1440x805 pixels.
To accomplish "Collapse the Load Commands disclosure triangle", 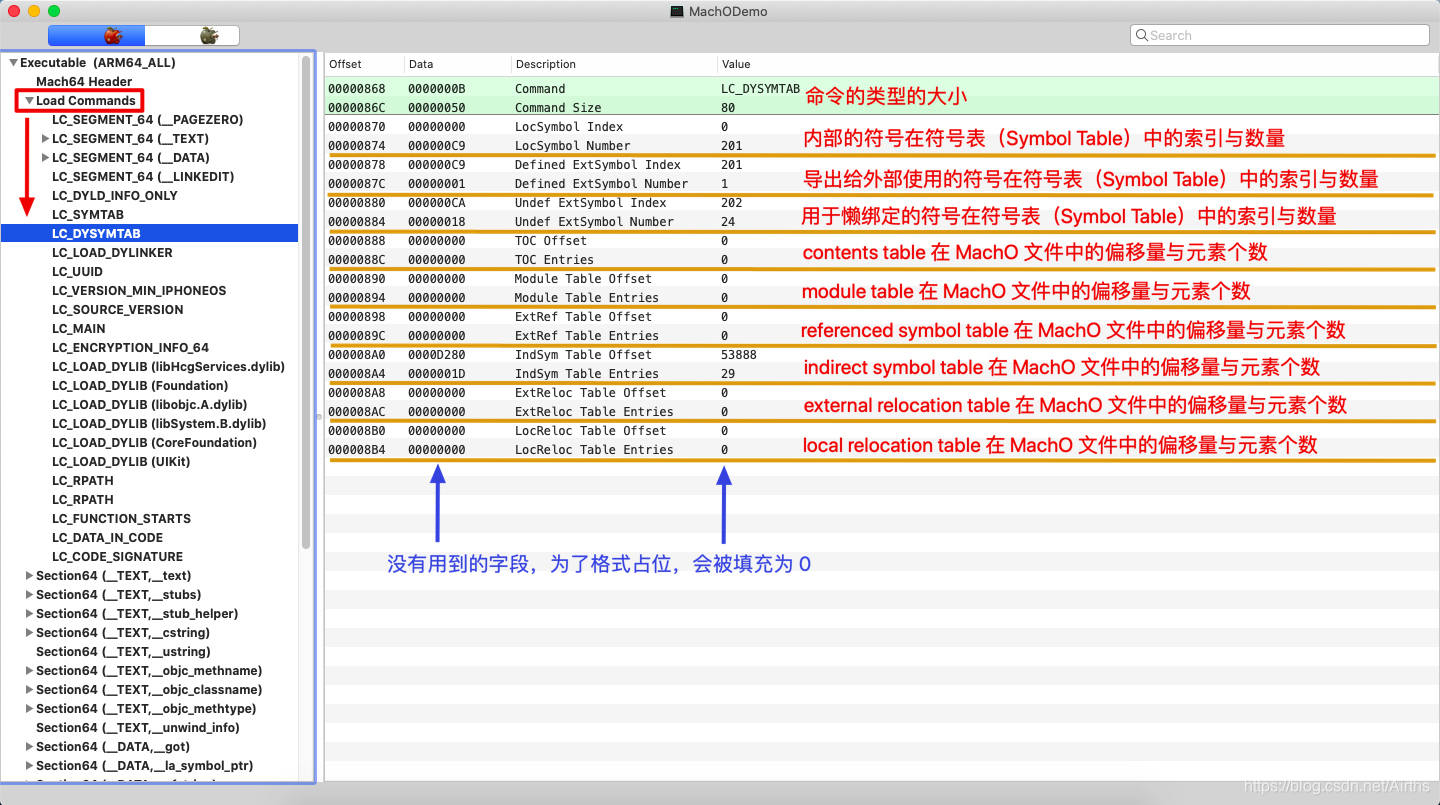I will (29, 101).
